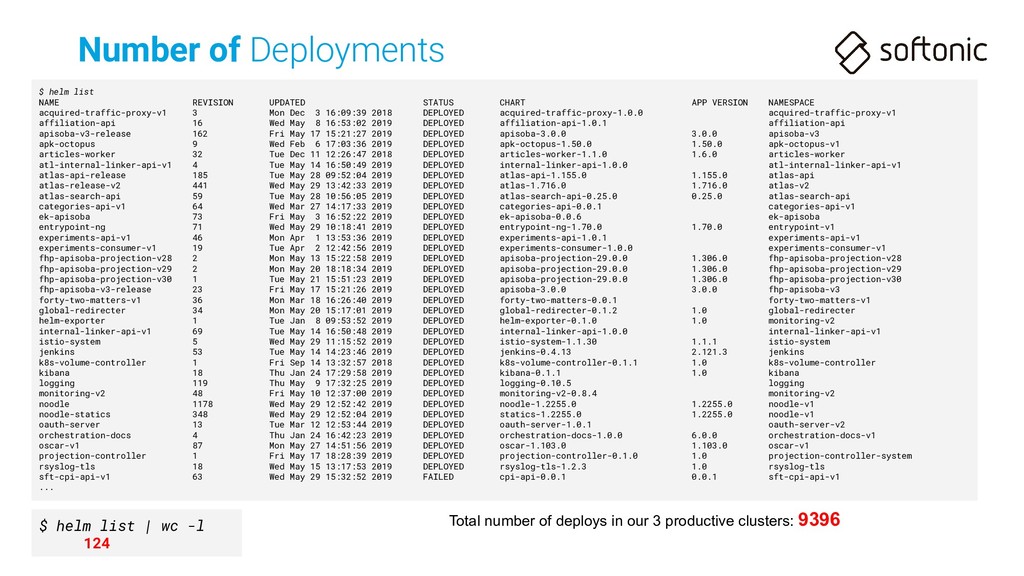Click the '$ helm list' command line
Screen dimensions: 1024x576
coord(66,92)
